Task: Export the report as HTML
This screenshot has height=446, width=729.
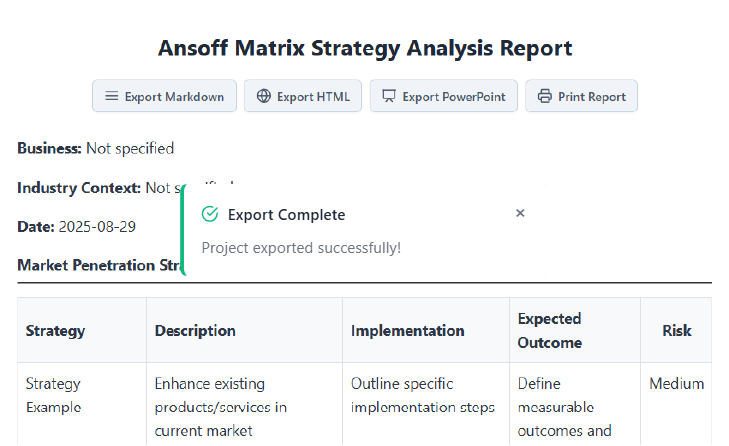Action: coord(303,96)
